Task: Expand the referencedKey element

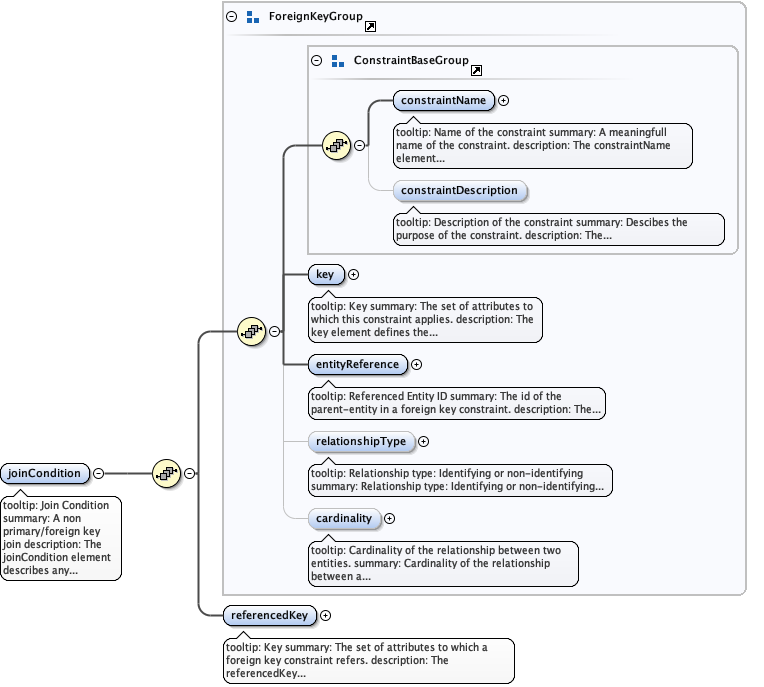Action: 325,615
